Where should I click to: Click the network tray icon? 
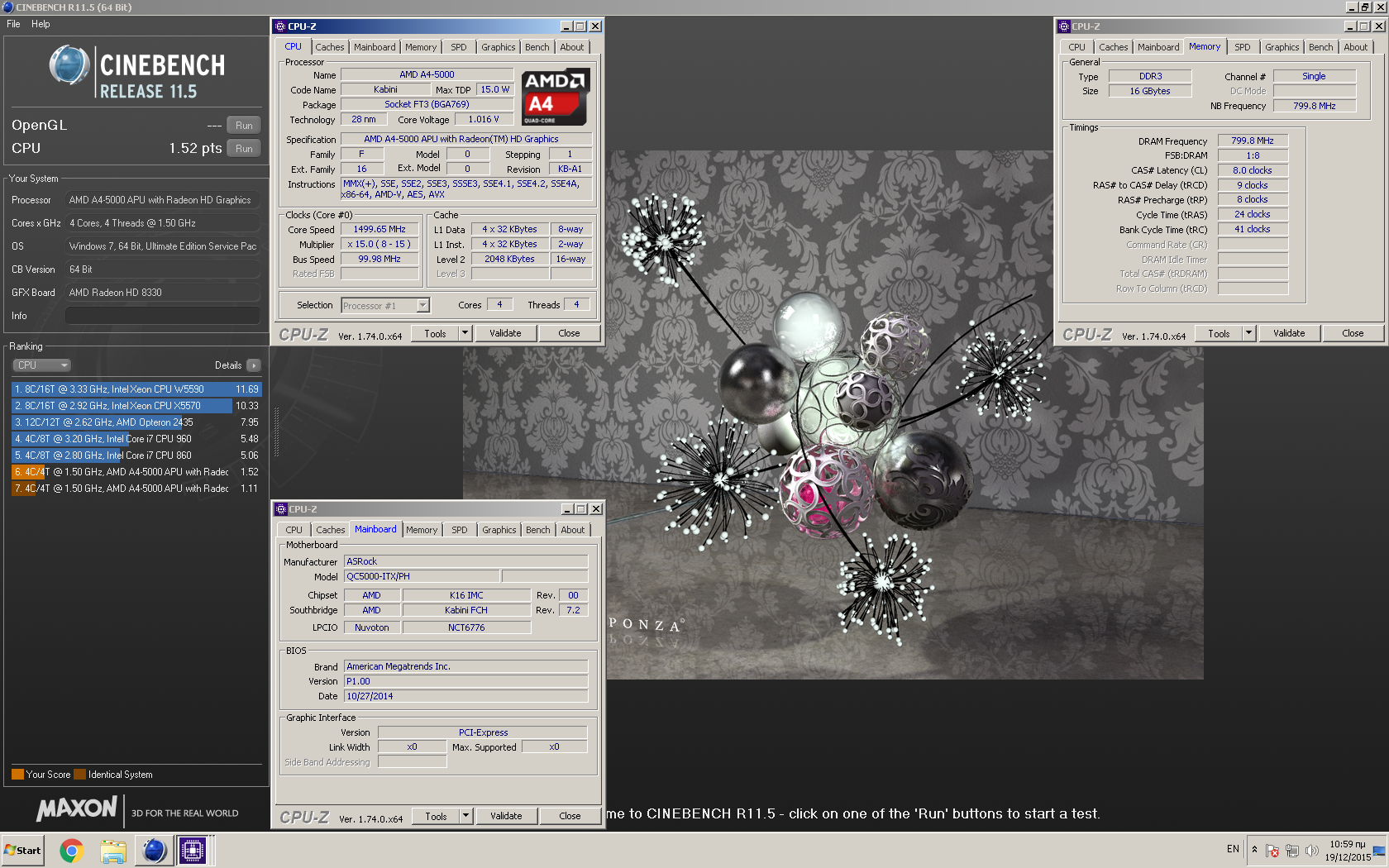tap(1292, 850)
